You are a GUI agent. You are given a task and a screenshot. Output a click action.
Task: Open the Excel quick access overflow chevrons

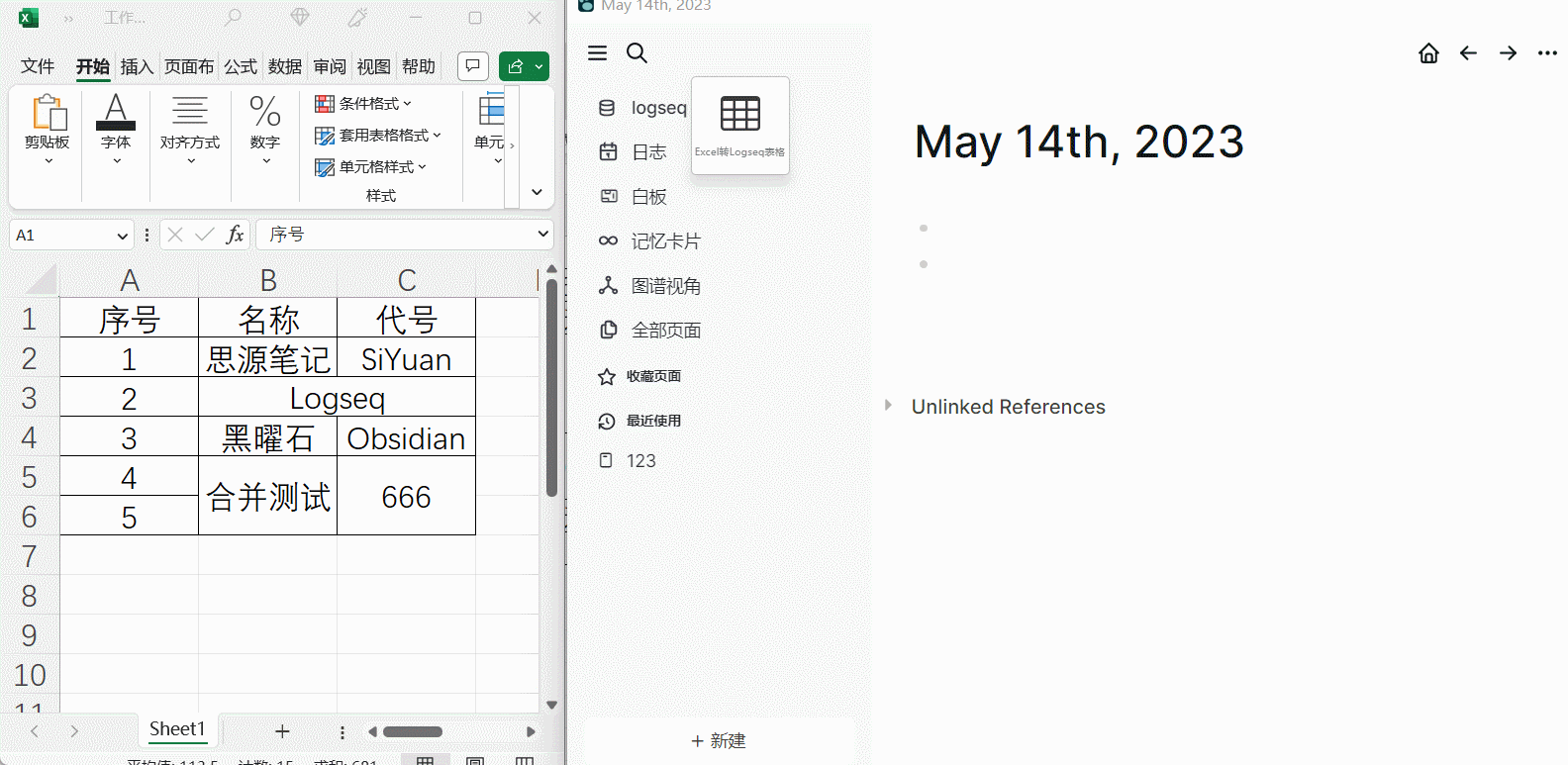[68, 18]
